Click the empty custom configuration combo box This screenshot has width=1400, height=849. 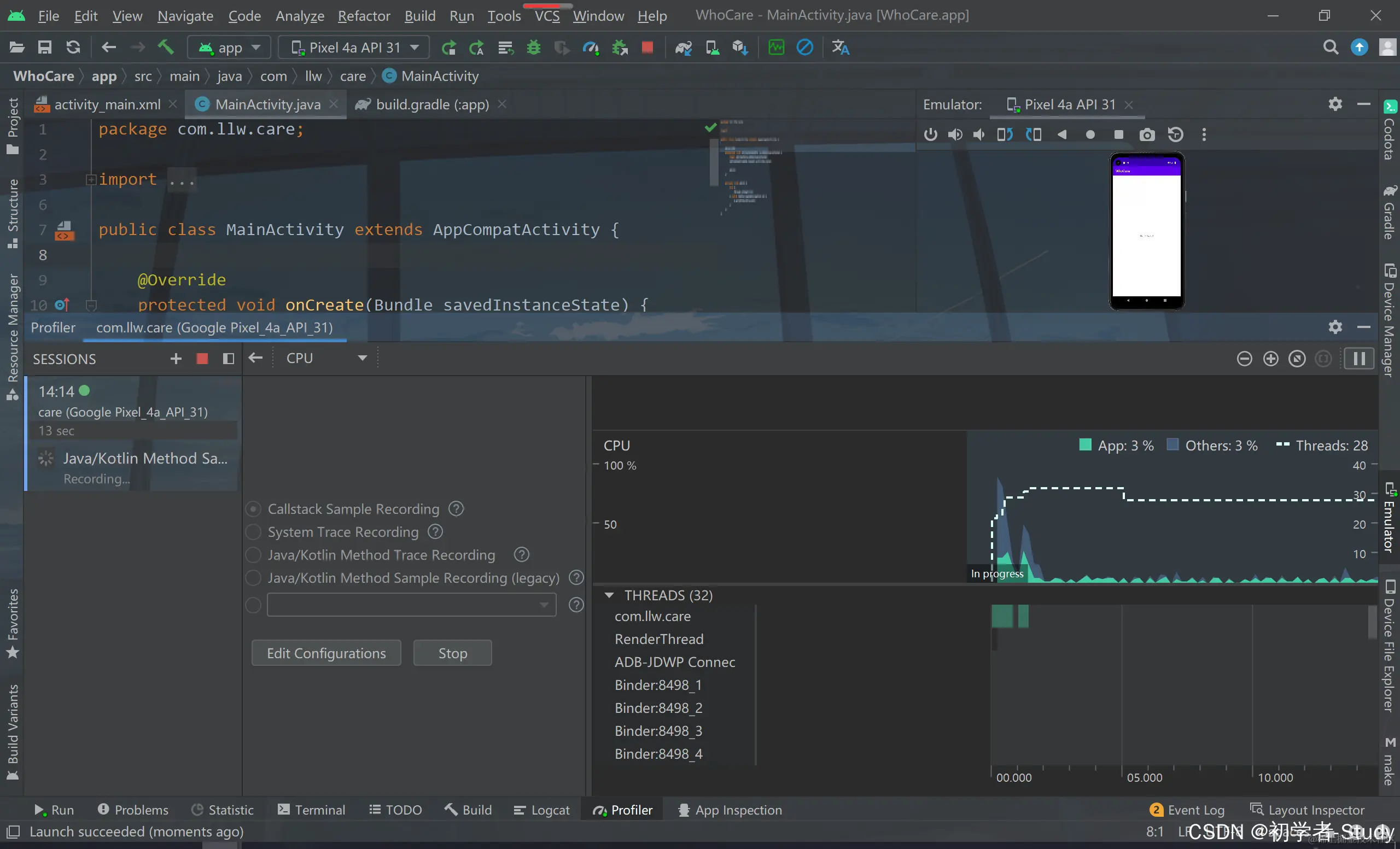[x=411, y=605]
